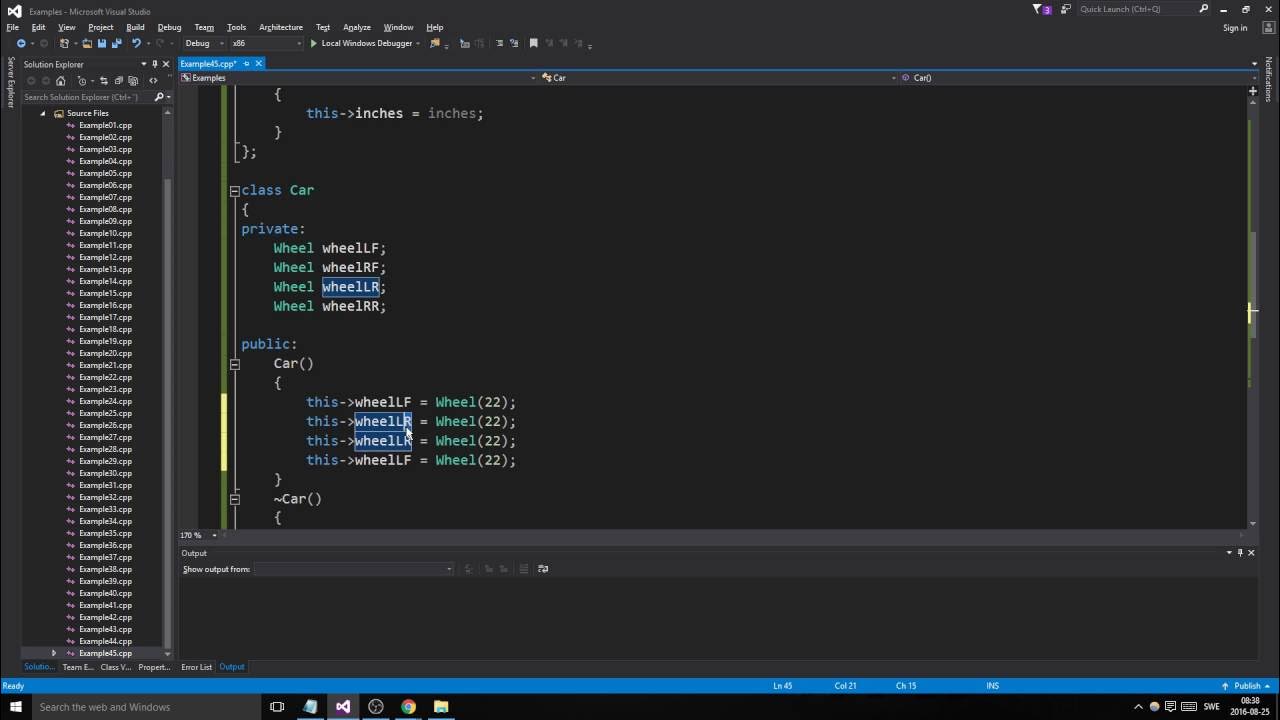Image resolution: width=1280 pixels, height=720 pixels.
Task: Click the View Code icon in Solution Explorer
Action: (153, 80)
